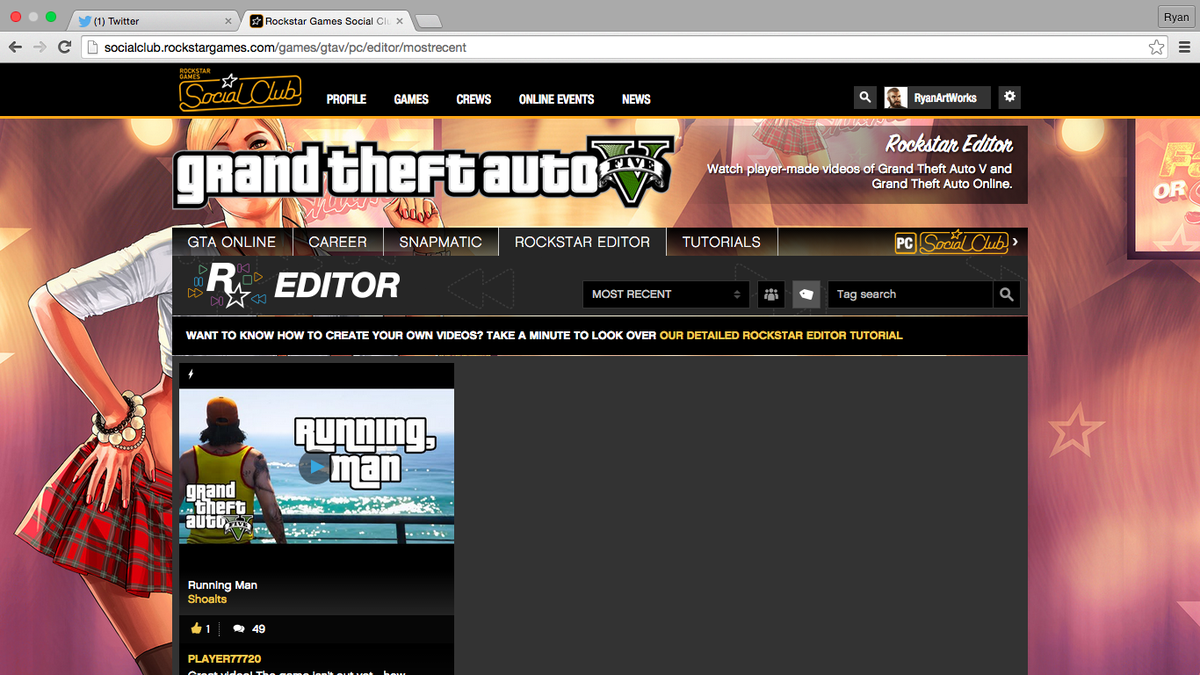The image size is (1200, 675).
Task: Click the comments speech bubble icon
Action: pyautogui.click(x=239, y=629)
